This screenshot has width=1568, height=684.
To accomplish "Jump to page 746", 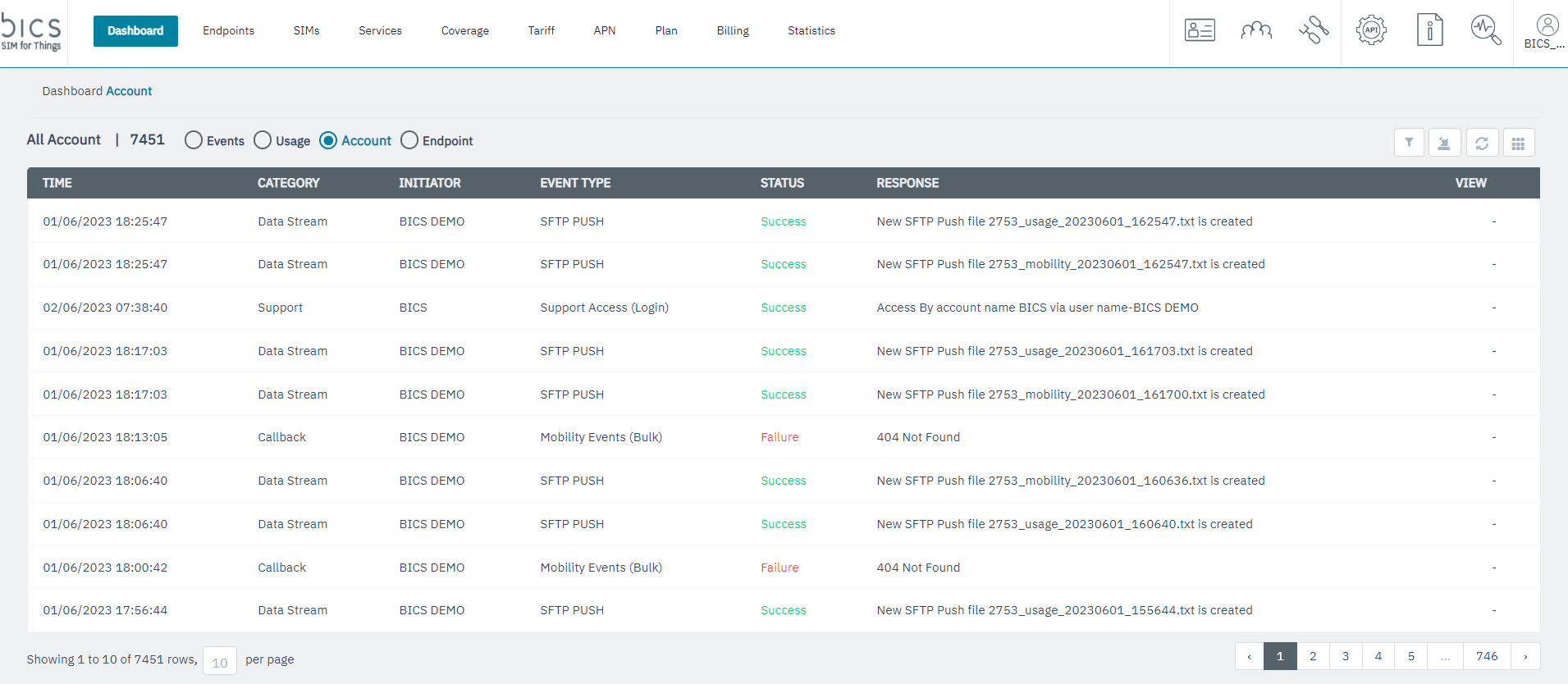I will coord(1486,656).
